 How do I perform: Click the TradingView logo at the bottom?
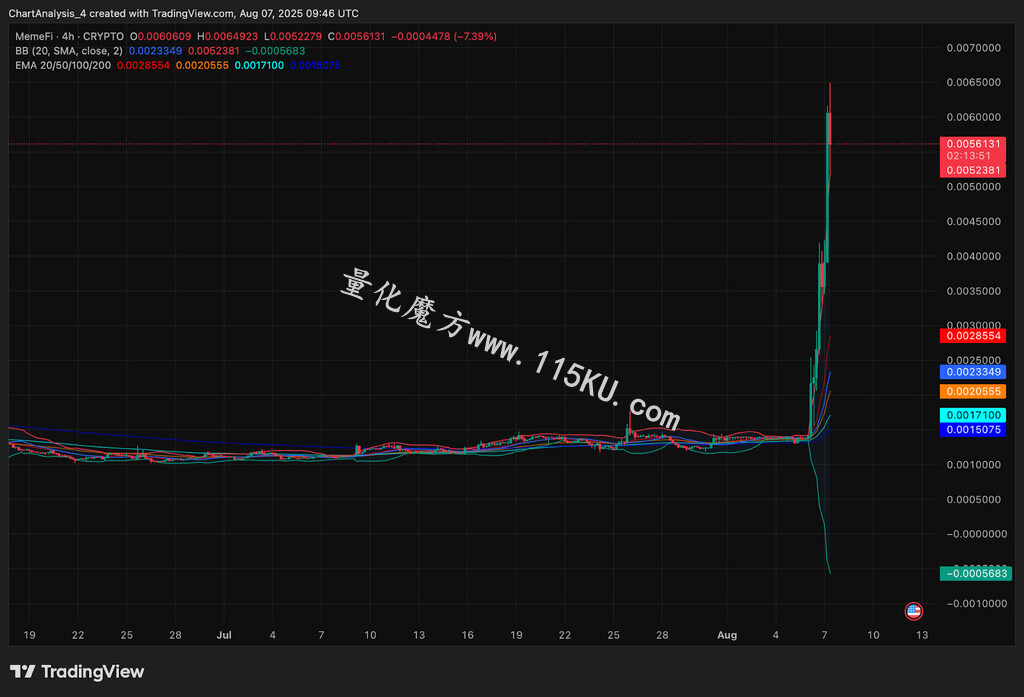pos(77,672)
